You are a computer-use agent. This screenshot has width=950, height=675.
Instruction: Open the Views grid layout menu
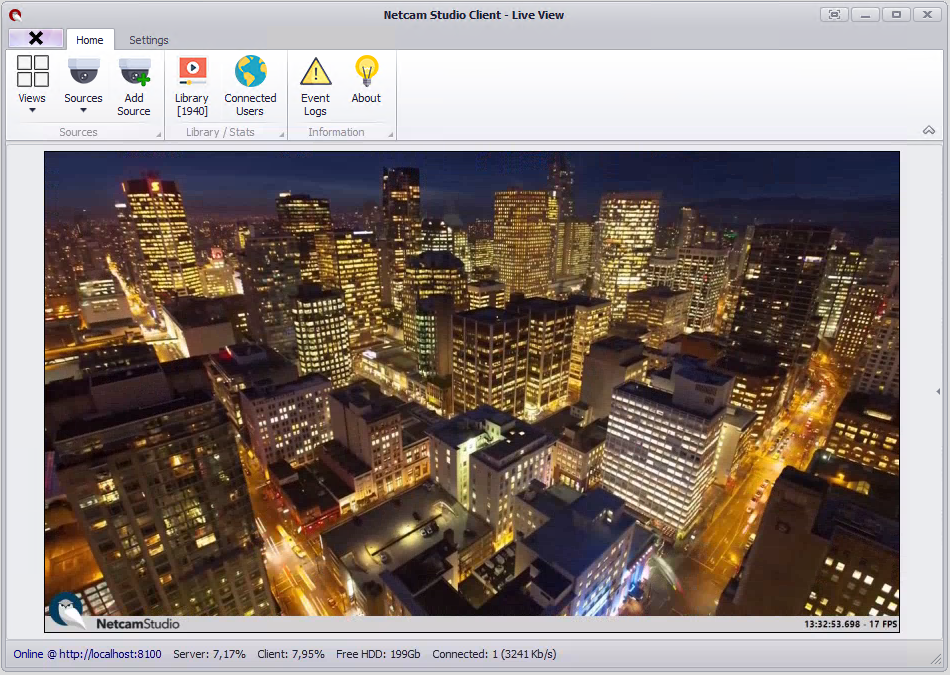click(x=32, y=84)
